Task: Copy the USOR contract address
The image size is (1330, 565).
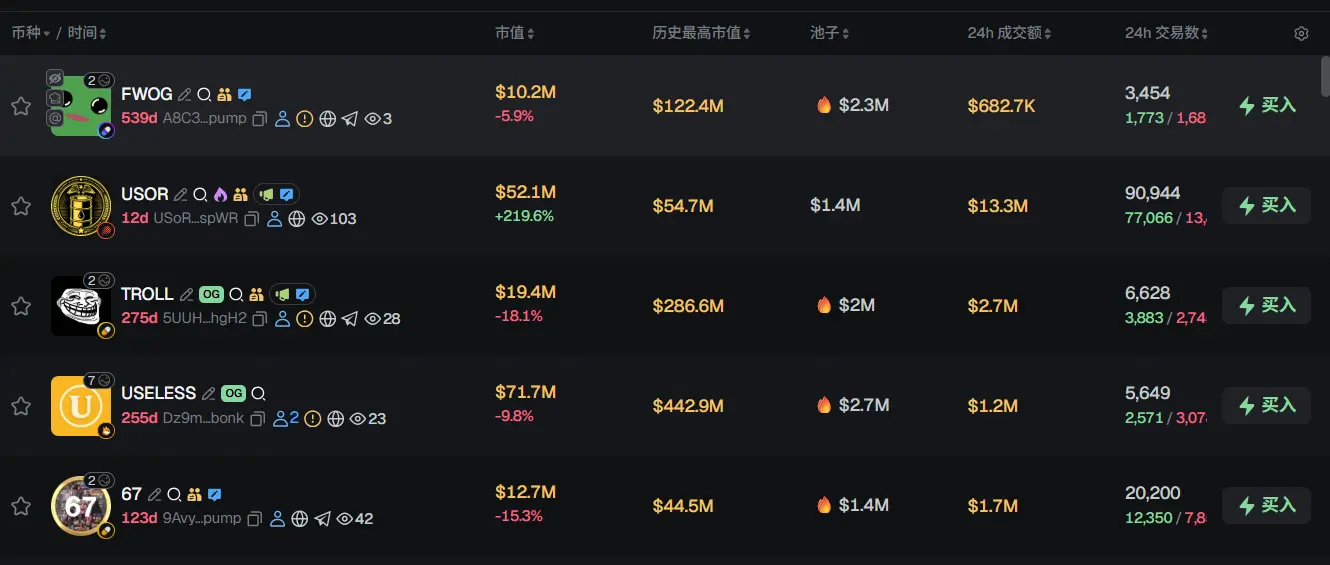Action: click(x=251, y=219)
